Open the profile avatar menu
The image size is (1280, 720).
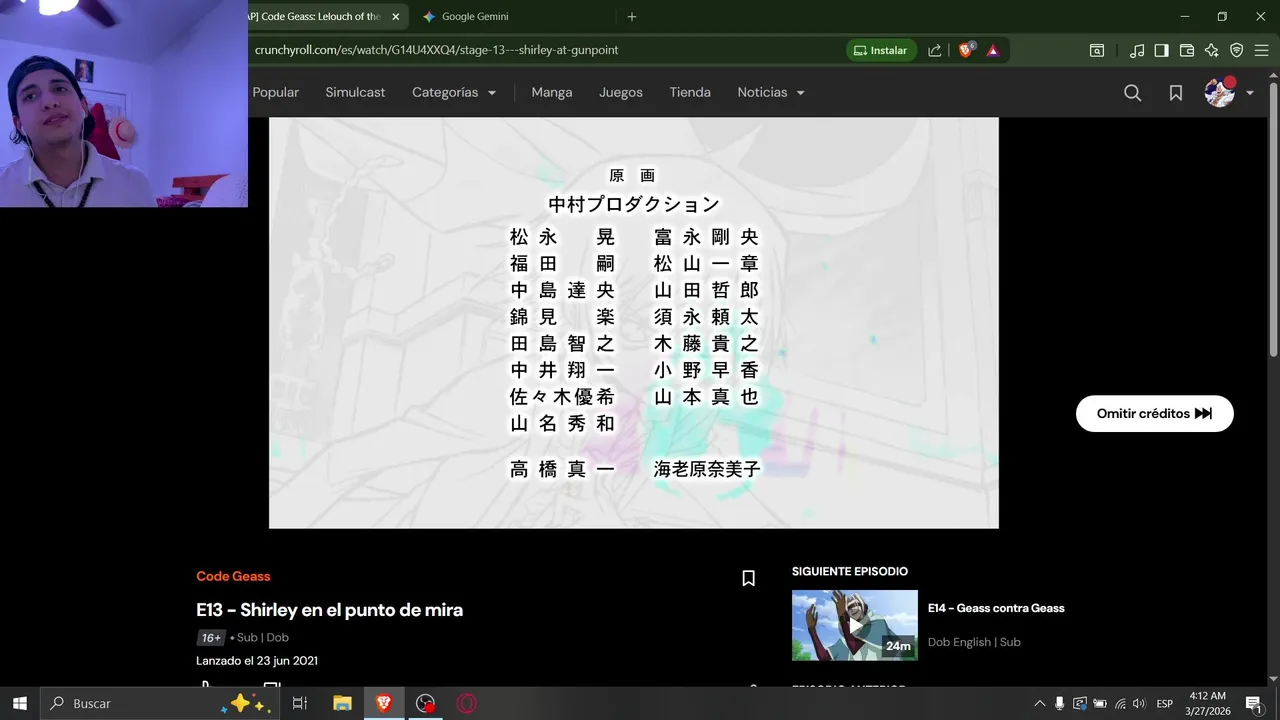coord(1220,92)
